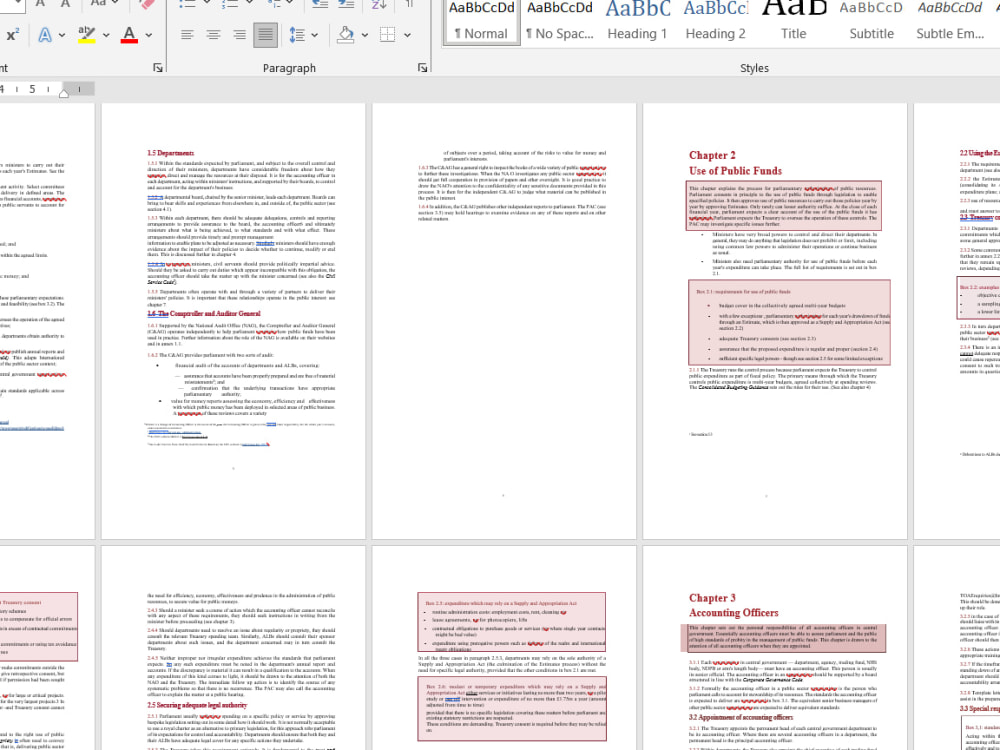This screenshot has width=1000, height=750.
Task: Select the Normal style
Action: click(482, 22)
